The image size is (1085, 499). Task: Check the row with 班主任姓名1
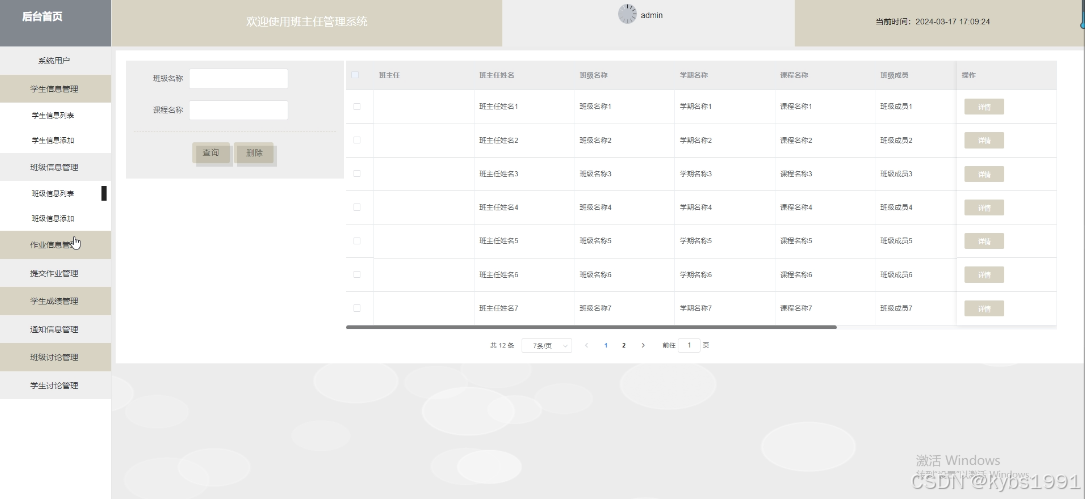(357, 107)
